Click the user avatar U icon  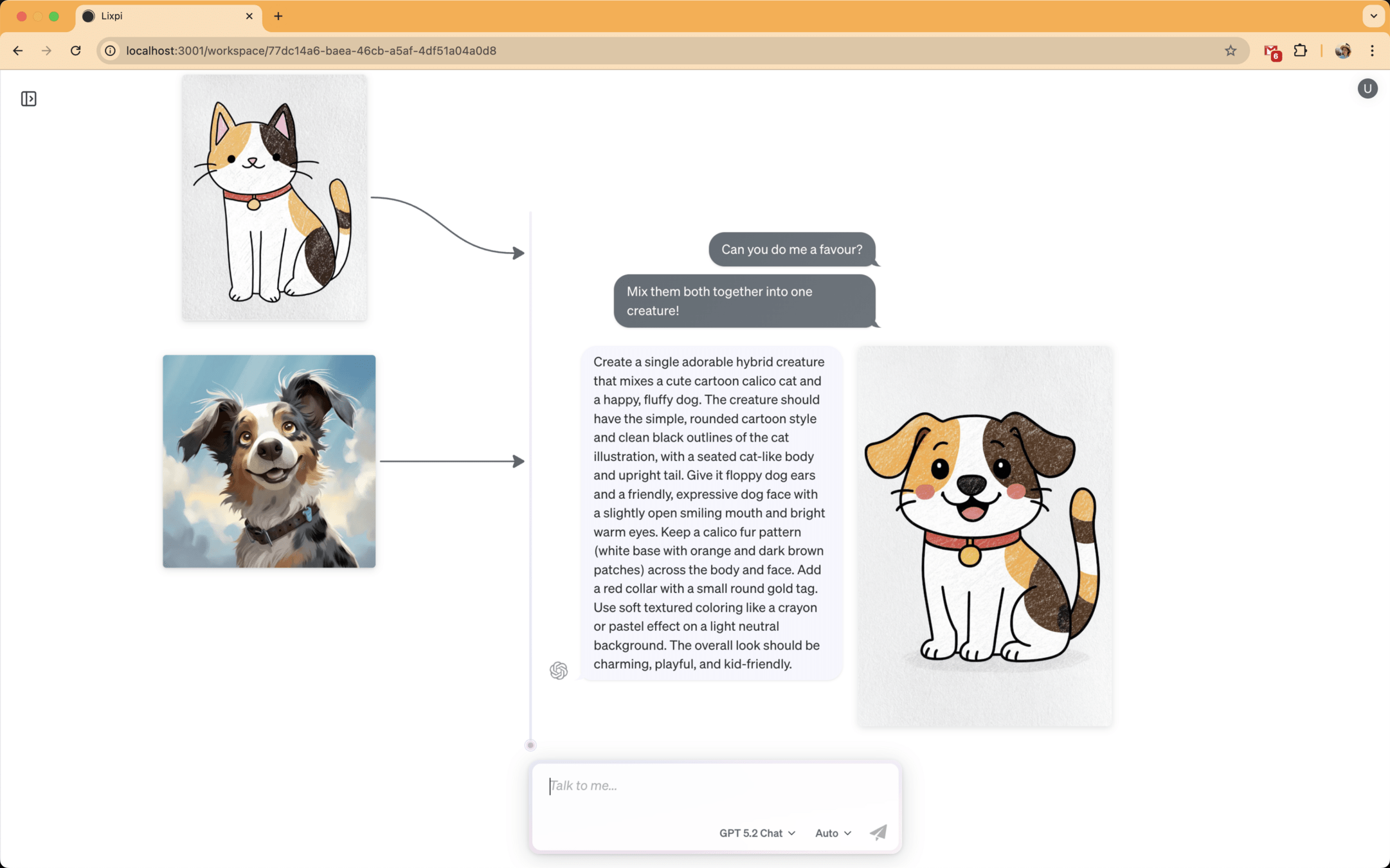tap(1367, 89)
